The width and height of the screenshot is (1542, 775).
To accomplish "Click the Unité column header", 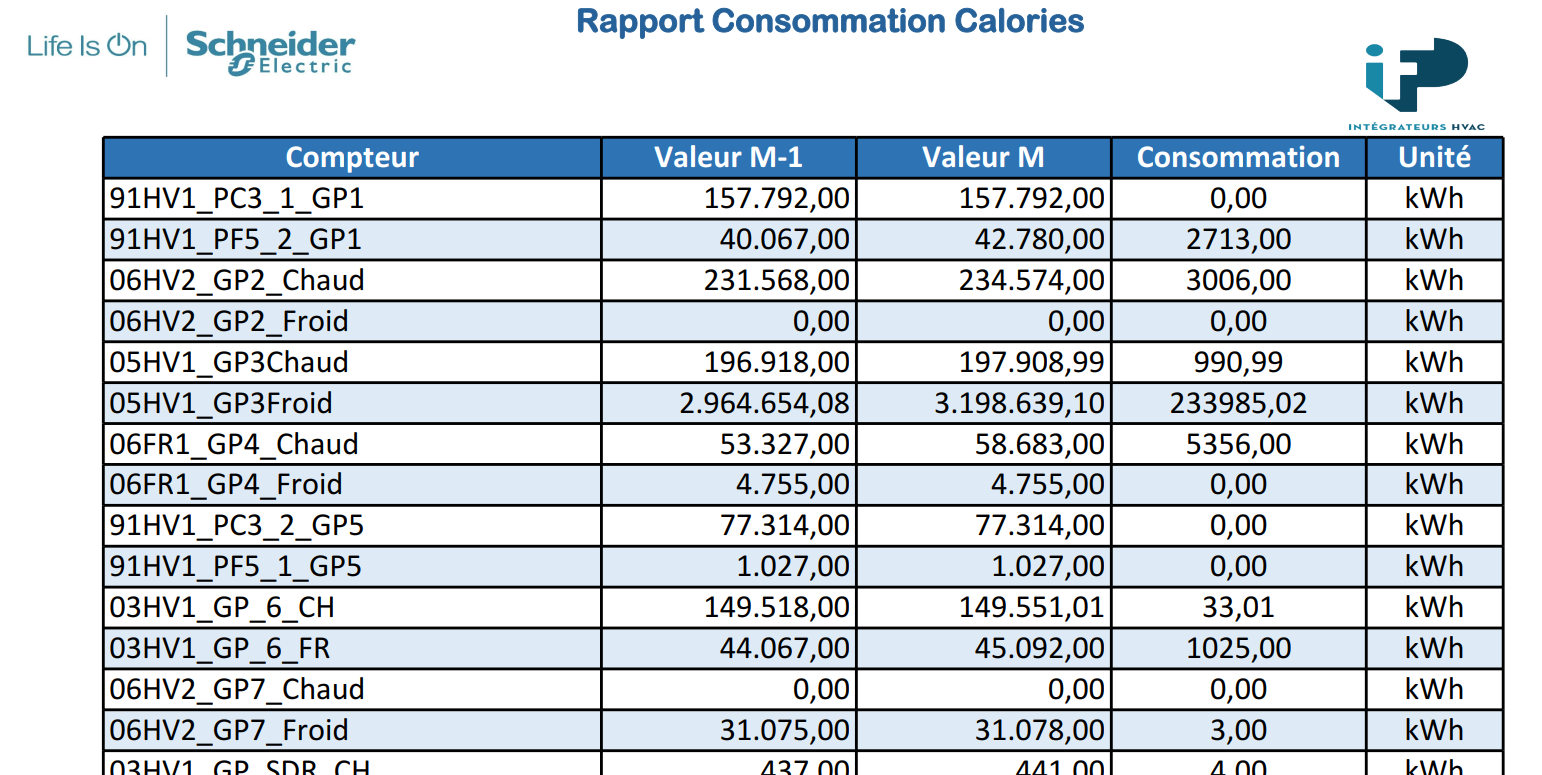I will click(1435, 158).
